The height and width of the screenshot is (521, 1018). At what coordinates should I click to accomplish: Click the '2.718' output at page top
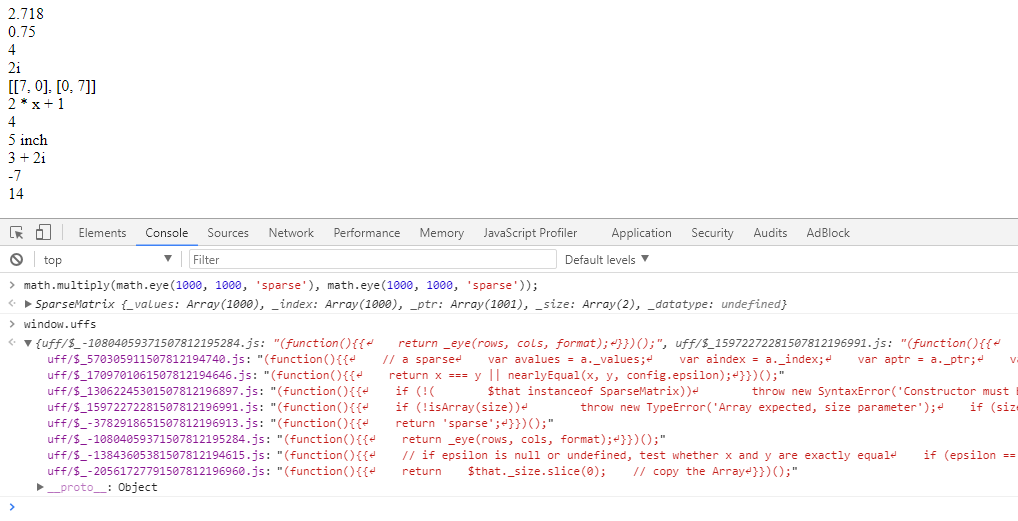pos(26,13)
